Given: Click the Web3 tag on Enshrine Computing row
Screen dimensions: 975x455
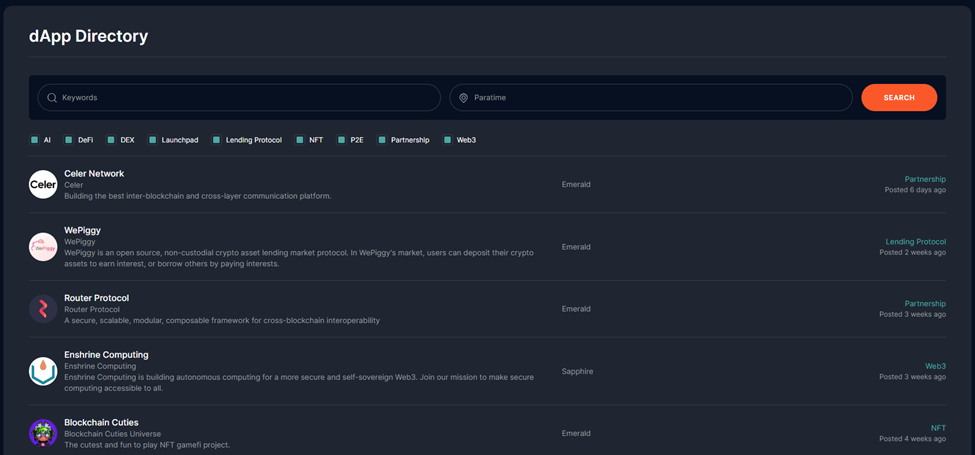Looking at the screenshot, I should (x=936, y=366).
